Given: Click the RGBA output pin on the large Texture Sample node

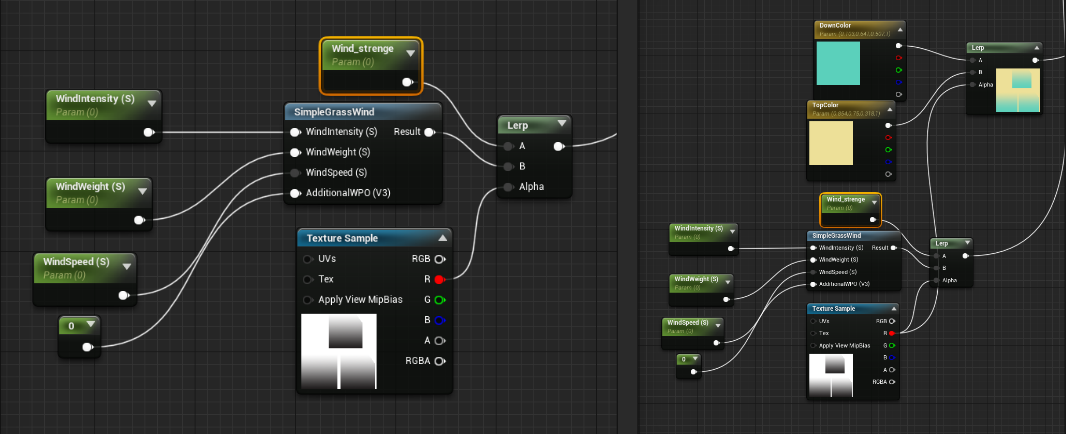Looking at the screenshot, I should pyautogui.click(x=440, y=361).
